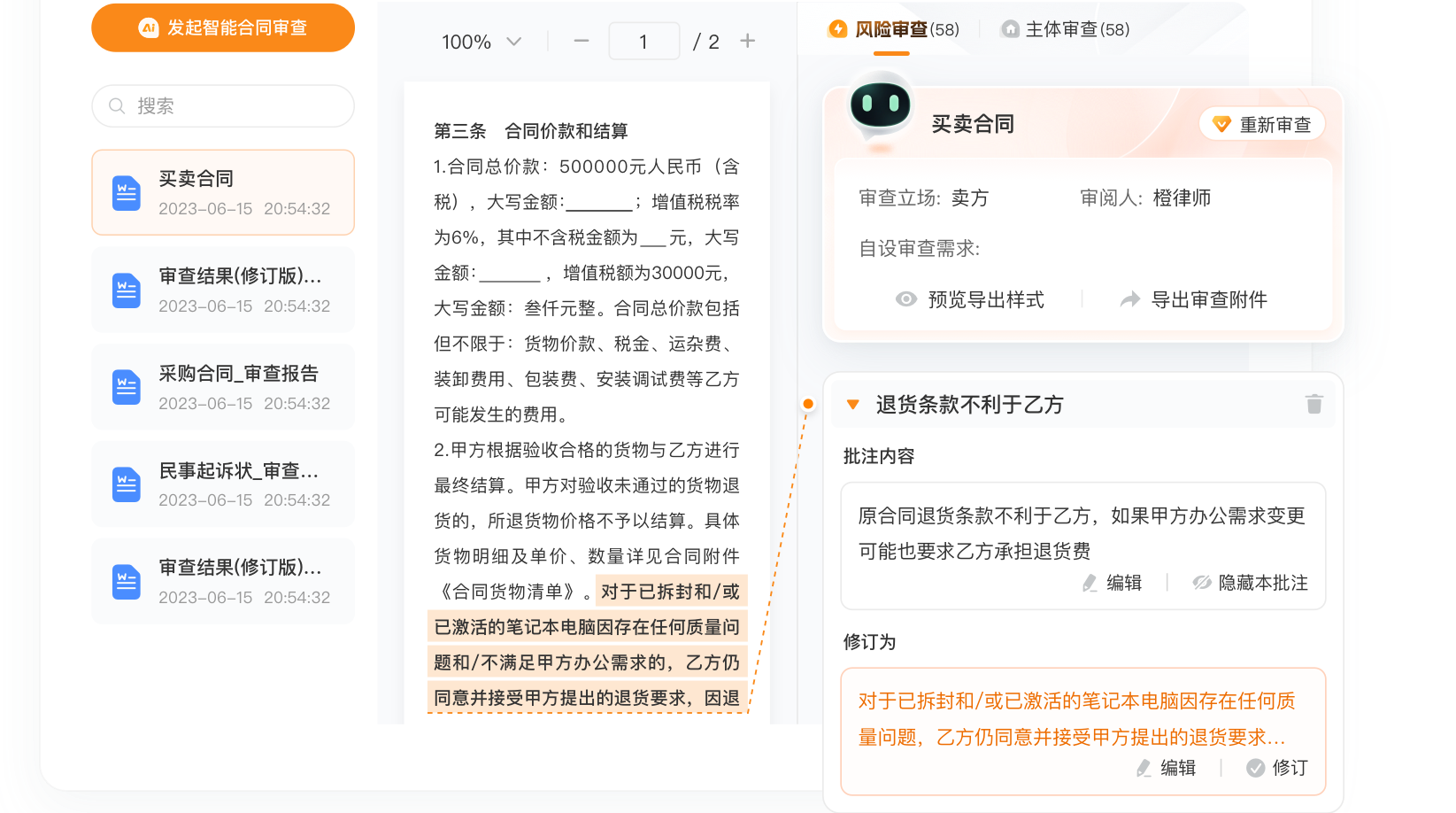This screenshot has width=1456, height=813.
Task: Click eye icon beside 预览导出样式
Action: [x=905, y=299]
